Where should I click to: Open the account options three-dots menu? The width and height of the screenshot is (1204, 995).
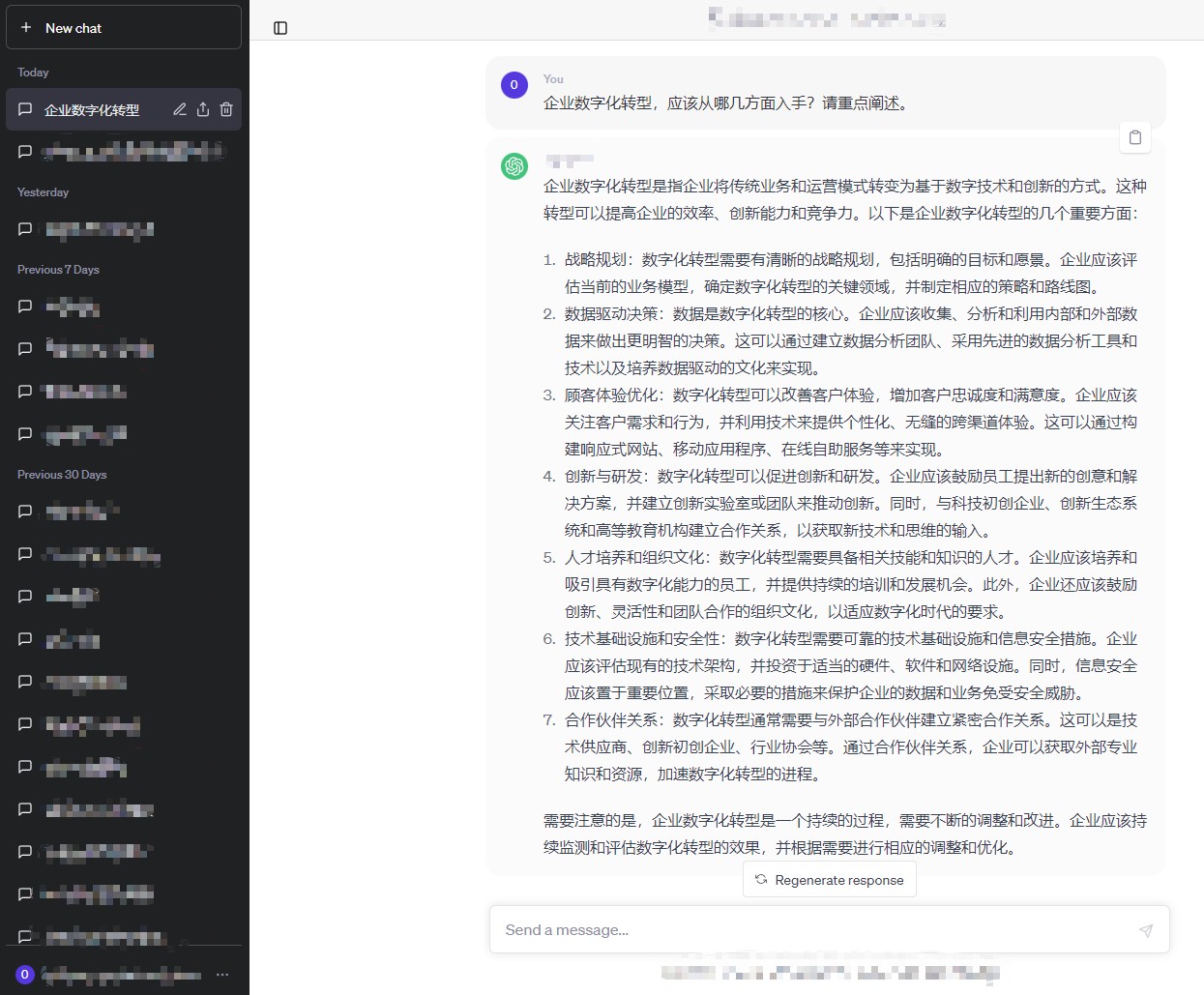pyautogui.click(x=222, y=975)
